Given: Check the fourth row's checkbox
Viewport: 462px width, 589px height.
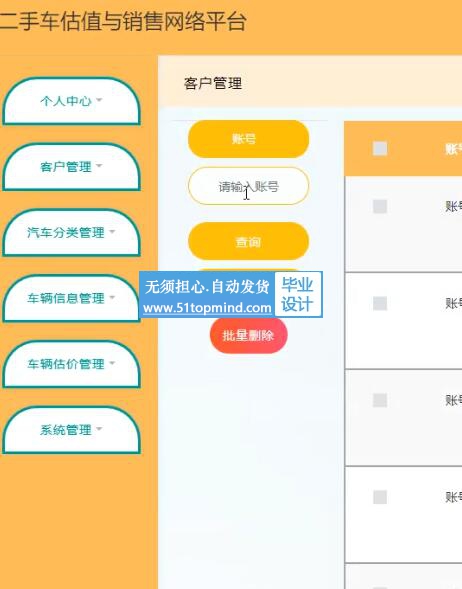Looking at the screenshot, I should pyautogui.click(x=380, y=497).
